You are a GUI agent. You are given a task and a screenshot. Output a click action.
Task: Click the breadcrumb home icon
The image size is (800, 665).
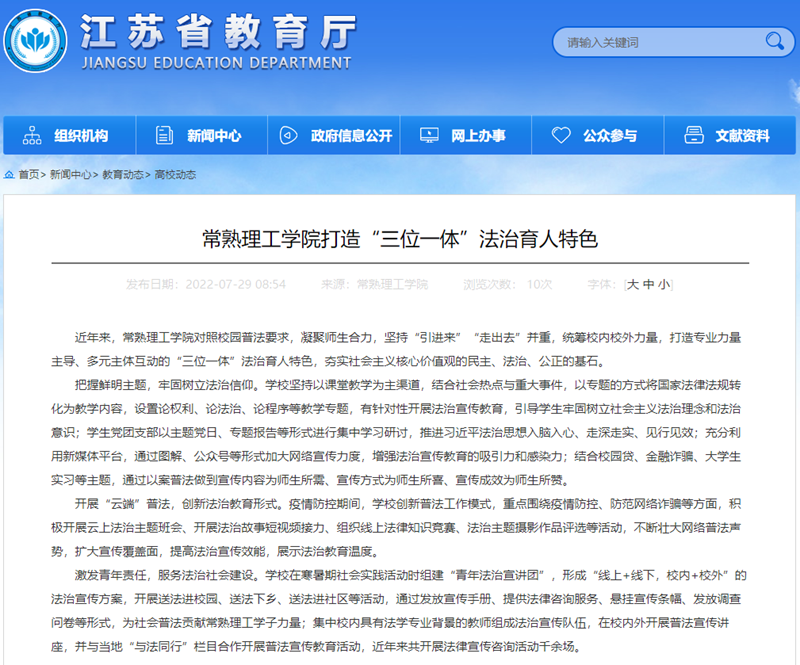click(9, 175)
